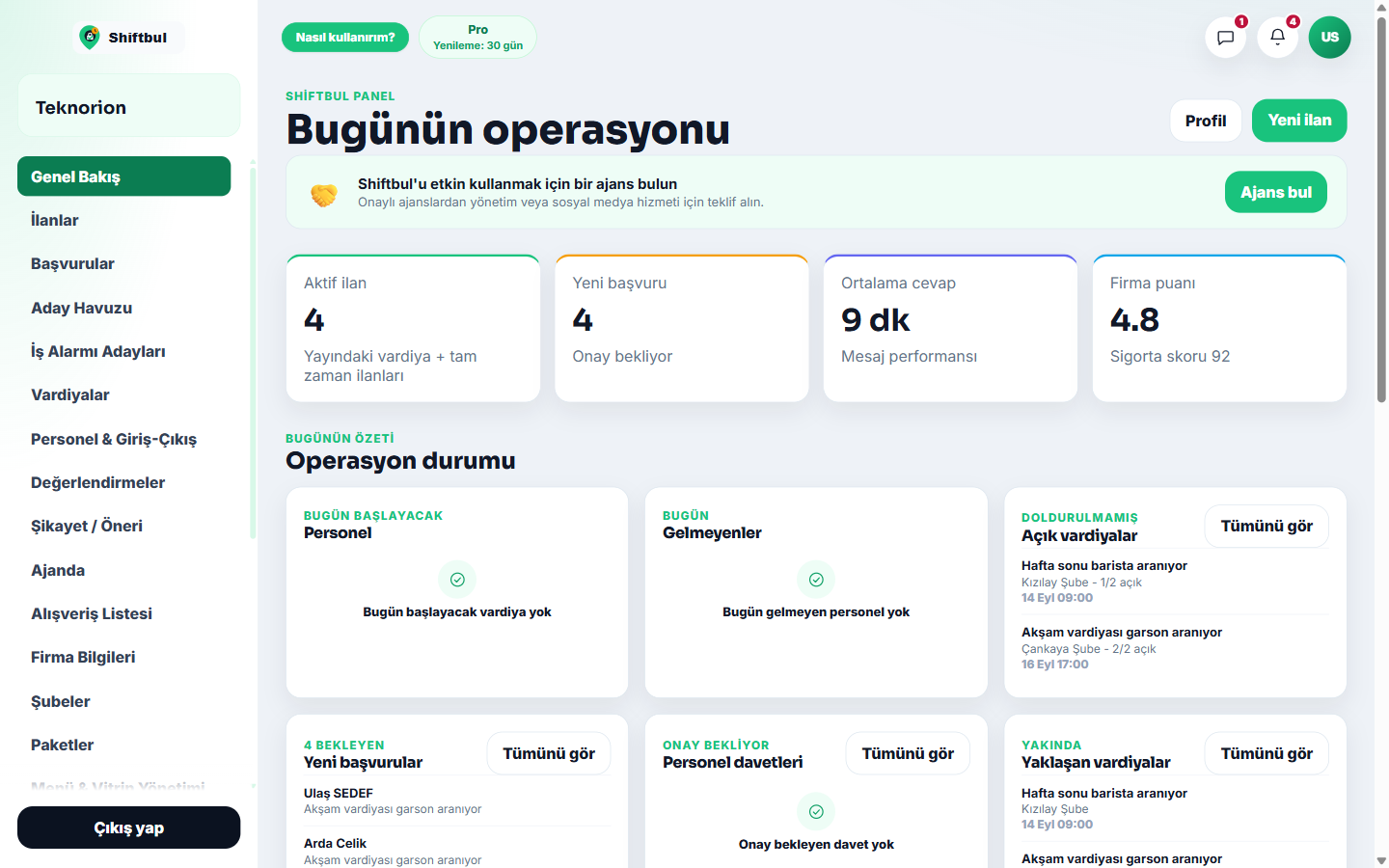Open applicant Arda Celik
The image size is (1389, 868).
click(x=457, y=851)
